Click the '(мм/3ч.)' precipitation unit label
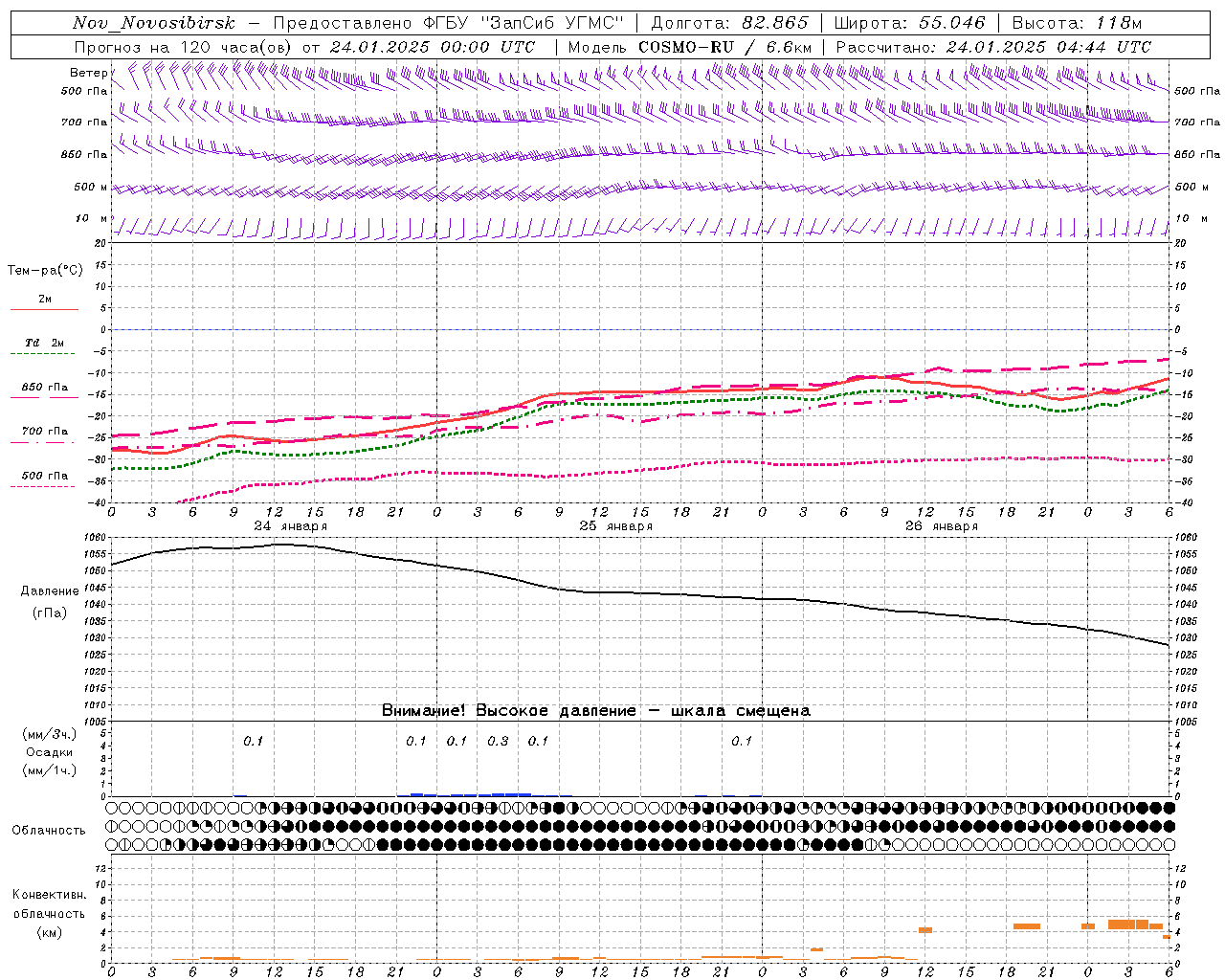 50,734
